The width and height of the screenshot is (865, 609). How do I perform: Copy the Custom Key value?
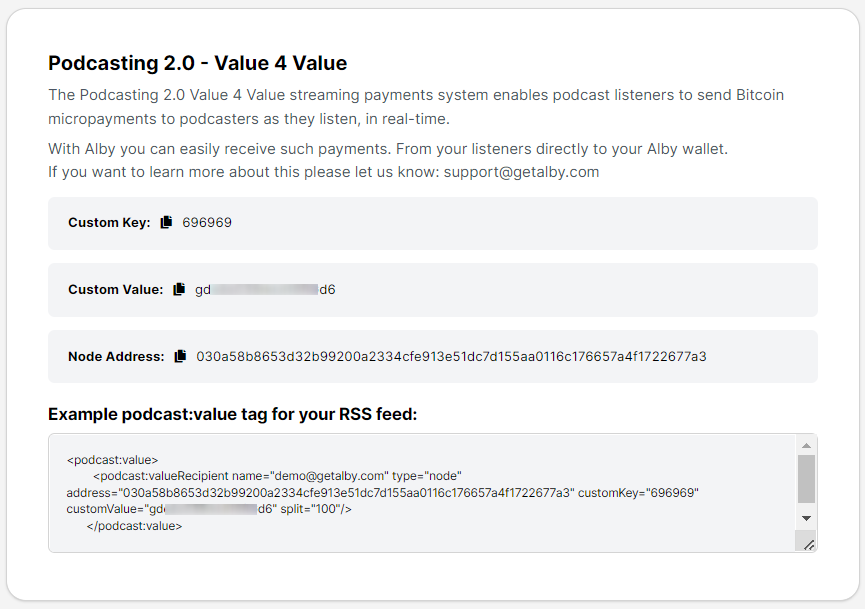(166, 222)
